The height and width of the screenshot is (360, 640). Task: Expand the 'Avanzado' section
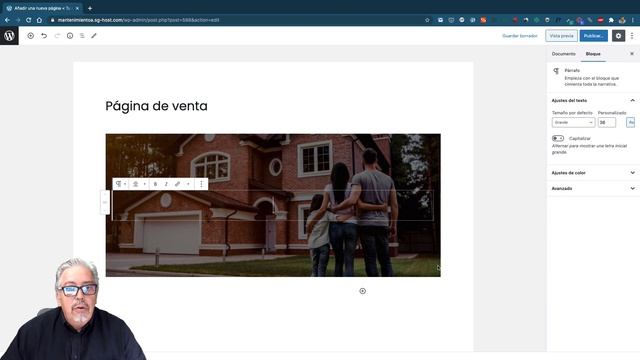[x=593, y=189]
